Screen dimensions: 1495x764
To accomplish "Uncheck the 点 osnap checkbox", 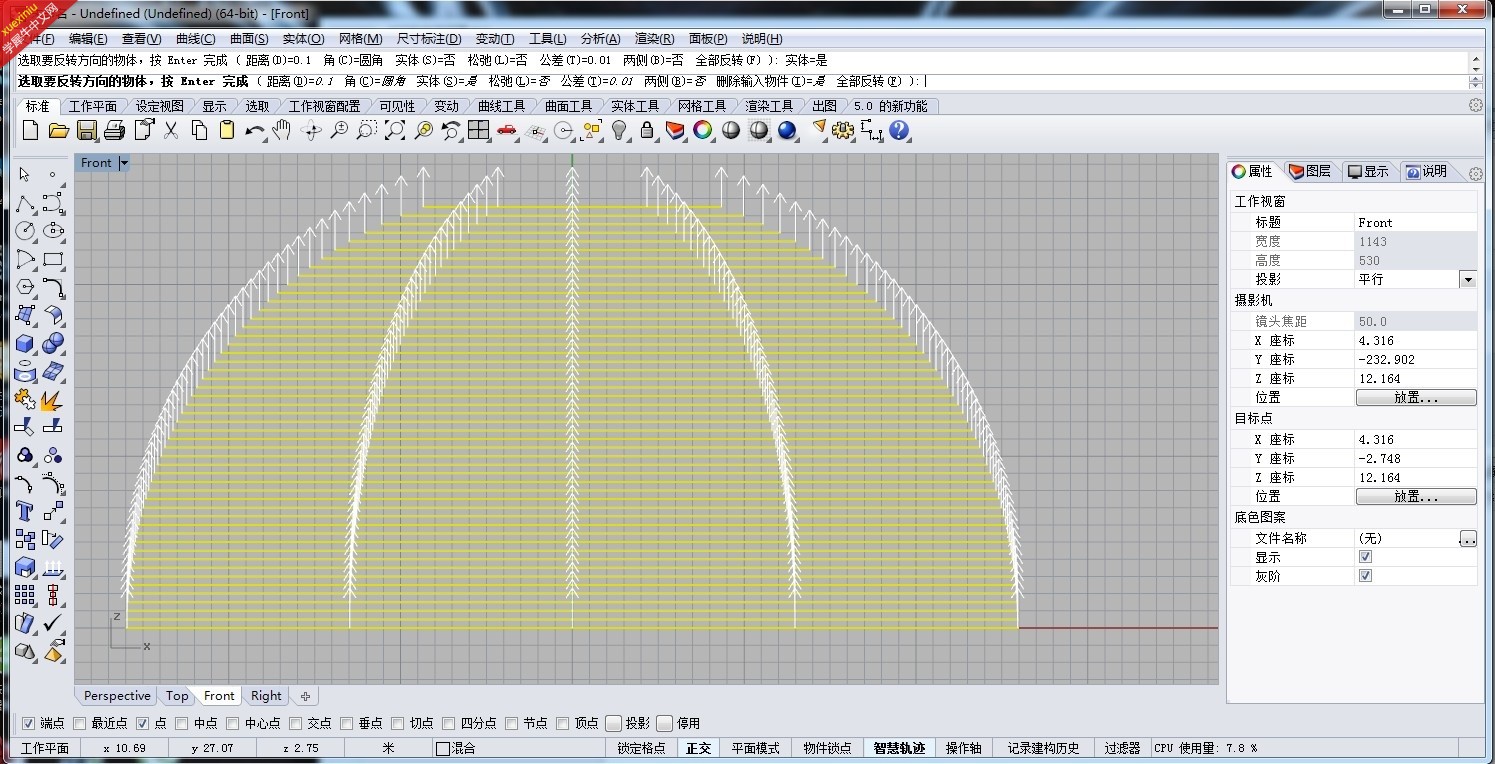I will click(142, 723).
